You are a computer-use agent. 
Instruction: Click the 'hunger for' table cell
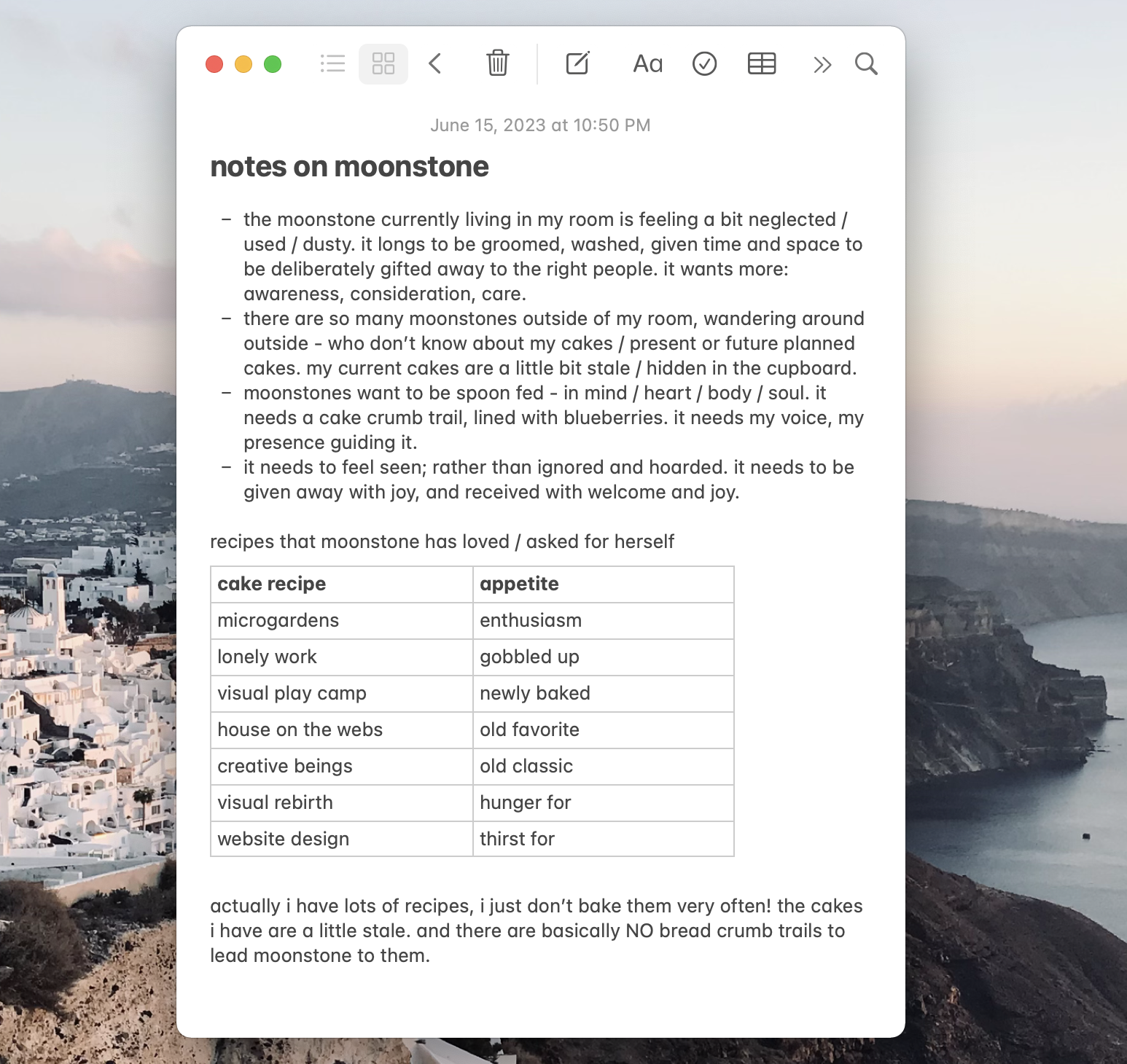(x=604, y=803)
